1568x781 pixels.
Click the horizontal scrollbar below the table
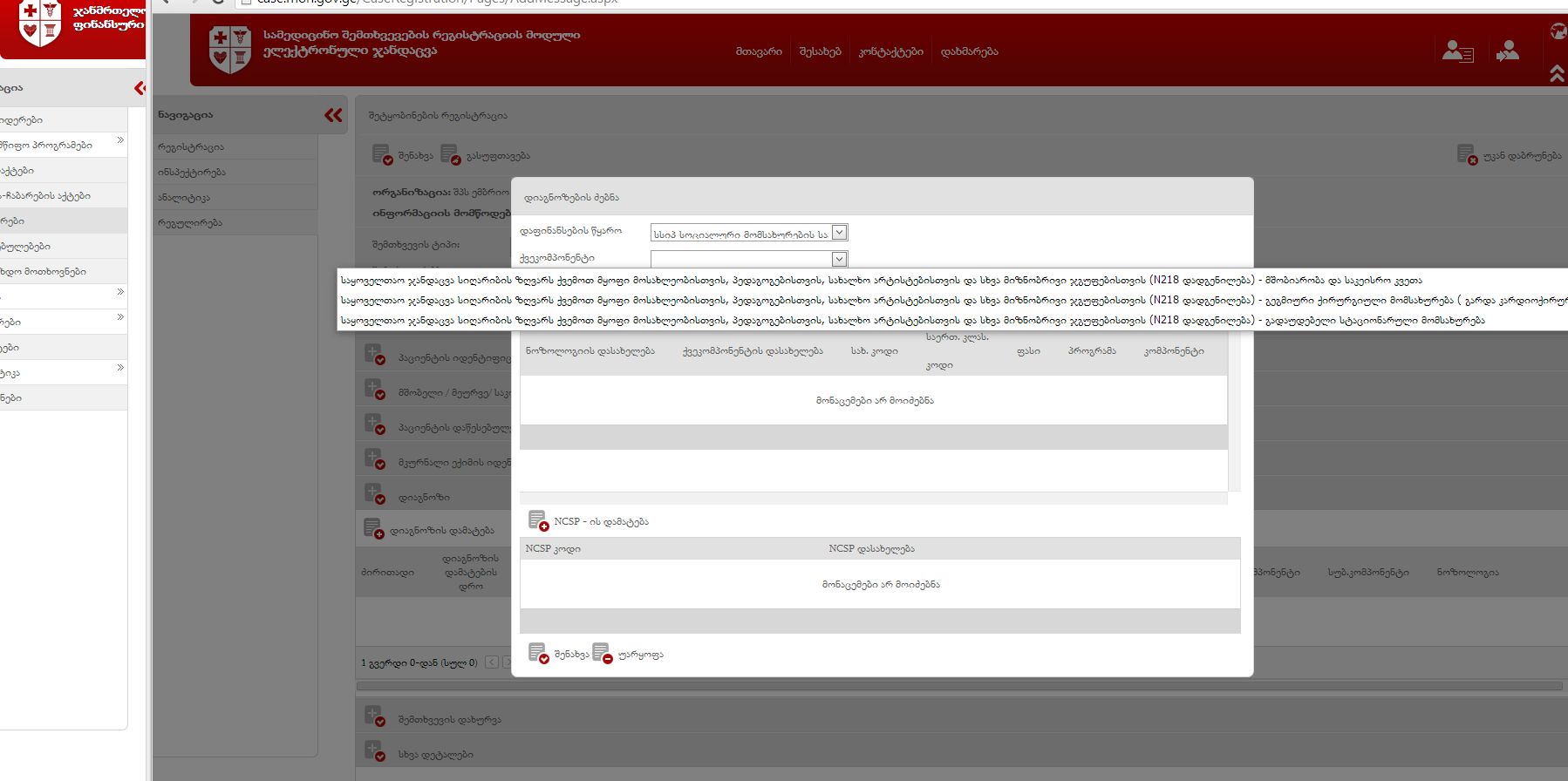(959, 686)
